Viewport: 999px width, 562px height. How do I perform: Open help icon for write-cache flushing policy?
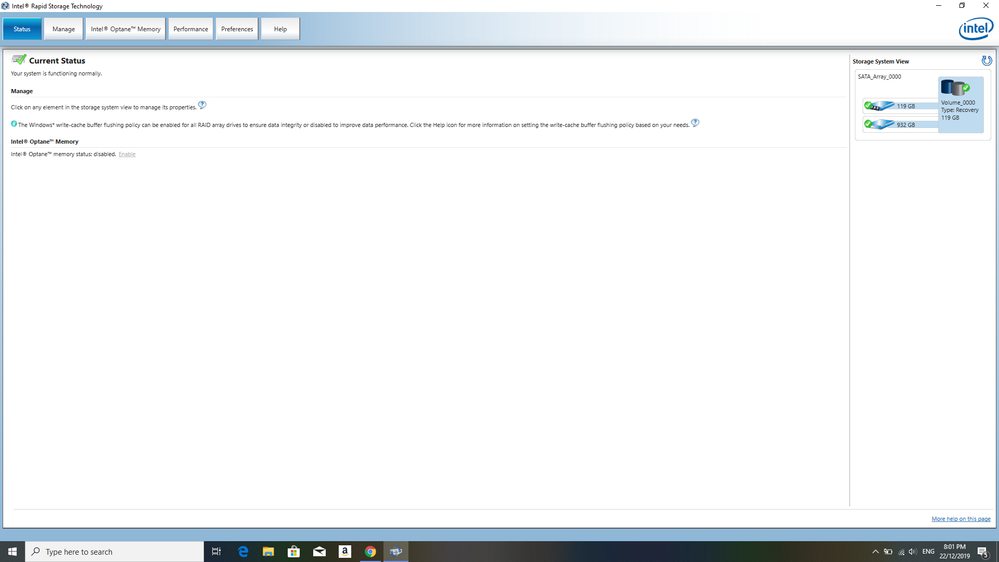695,123
